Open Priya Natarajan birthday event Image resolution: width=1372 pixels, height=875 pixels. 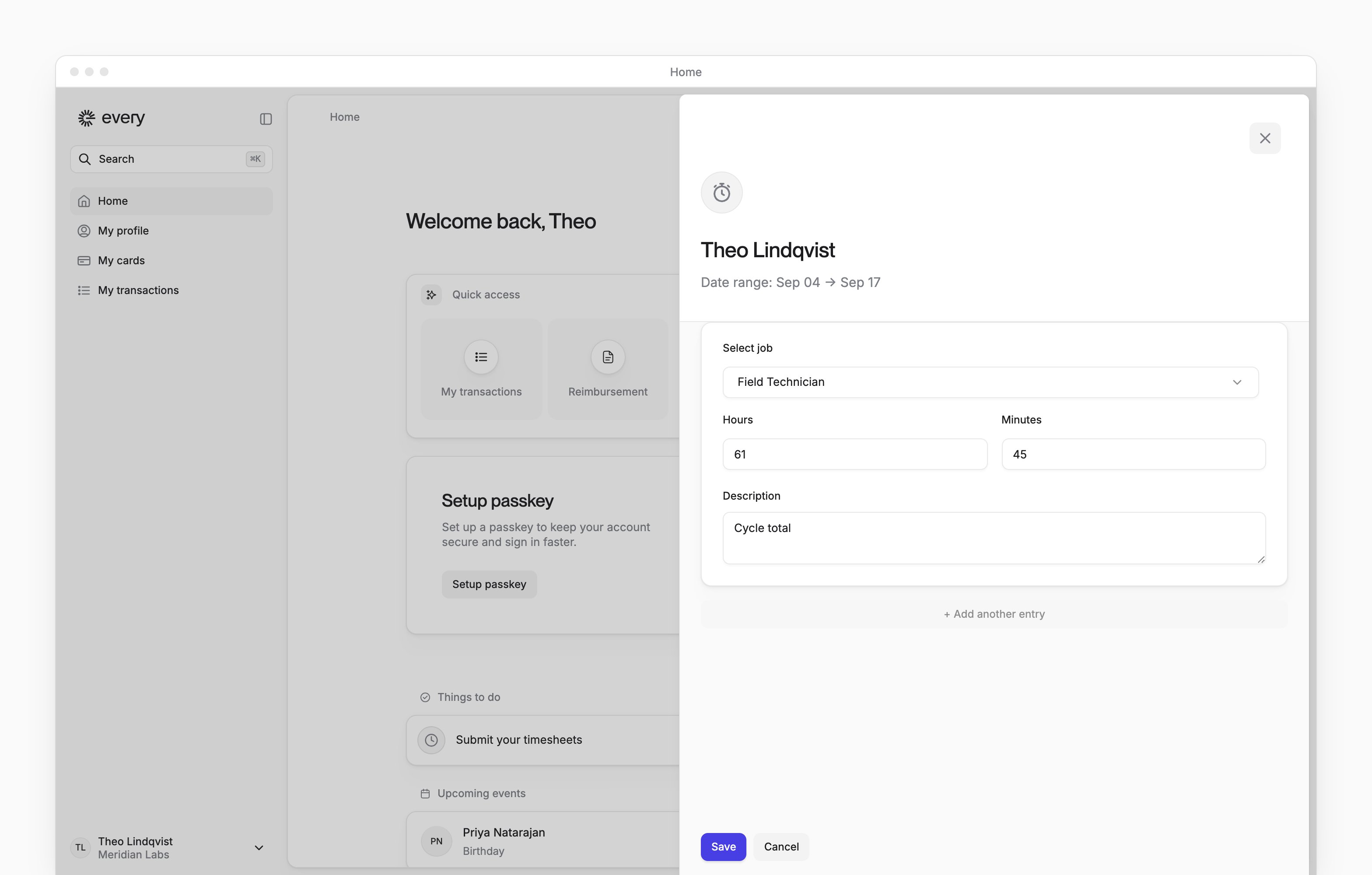click(543, 841)
